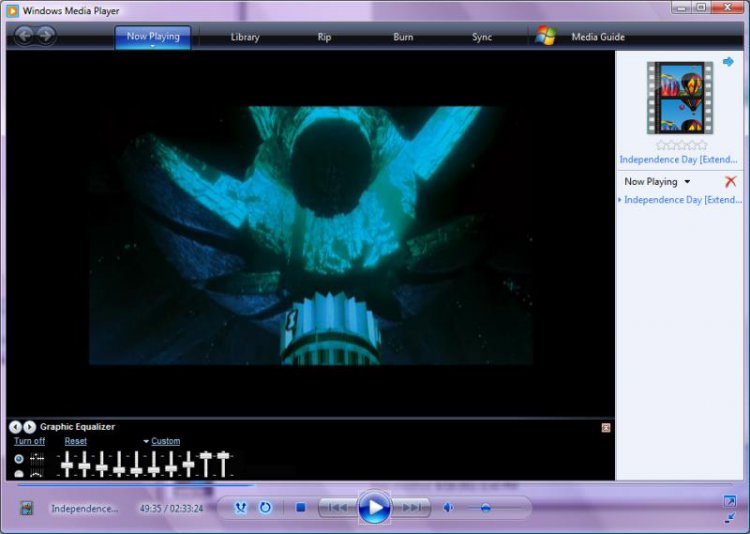The width and height of the screenshot is (750, 534).
Task: Close the enhancements panel
Action: point(606,428)
